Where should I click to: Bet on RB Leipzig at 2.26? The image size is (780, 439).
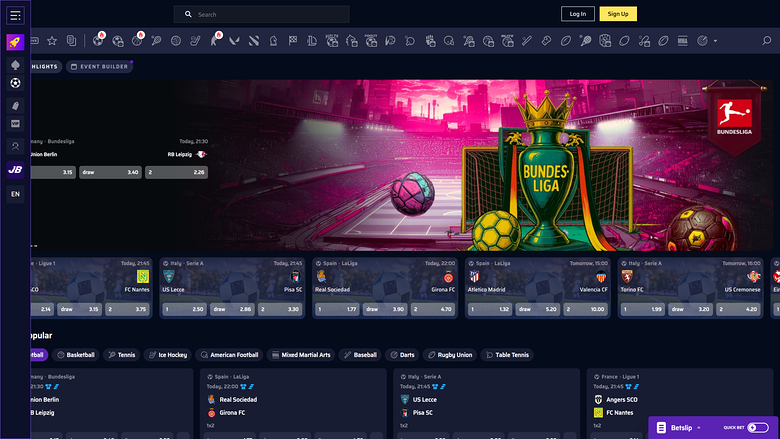tap(177, 173)
